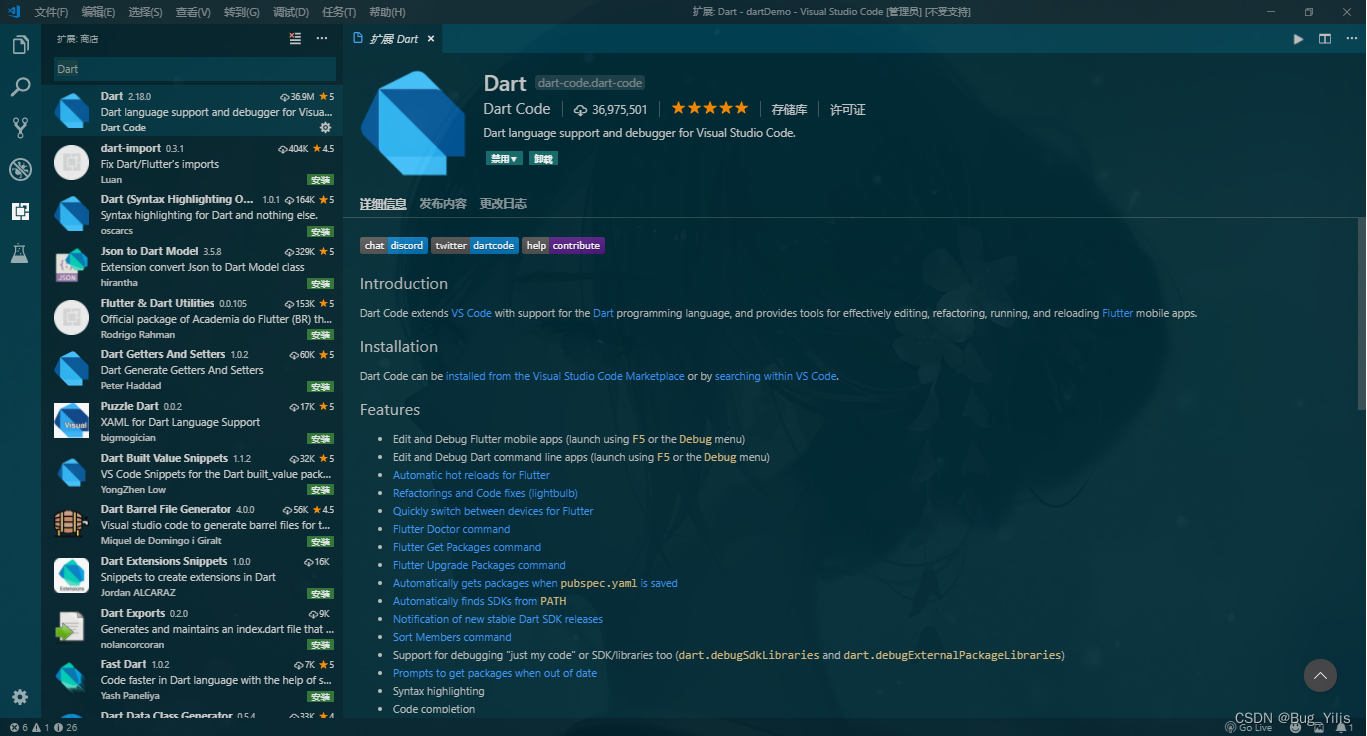Open the 帮助(H) menu
Viewport: 1367px width, 736px height.
point(387,12)
